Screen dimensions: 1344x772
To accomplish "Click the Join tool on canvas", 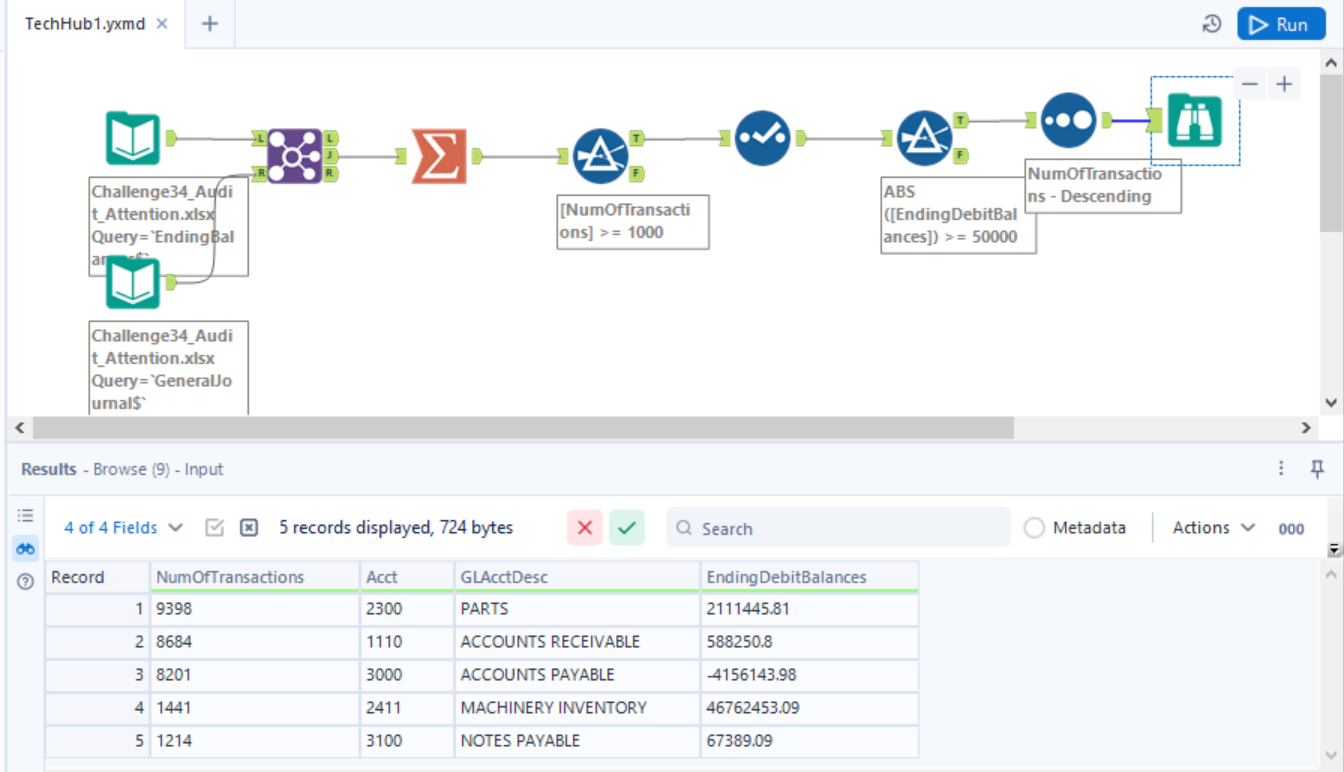I will (x=294, y=156).
